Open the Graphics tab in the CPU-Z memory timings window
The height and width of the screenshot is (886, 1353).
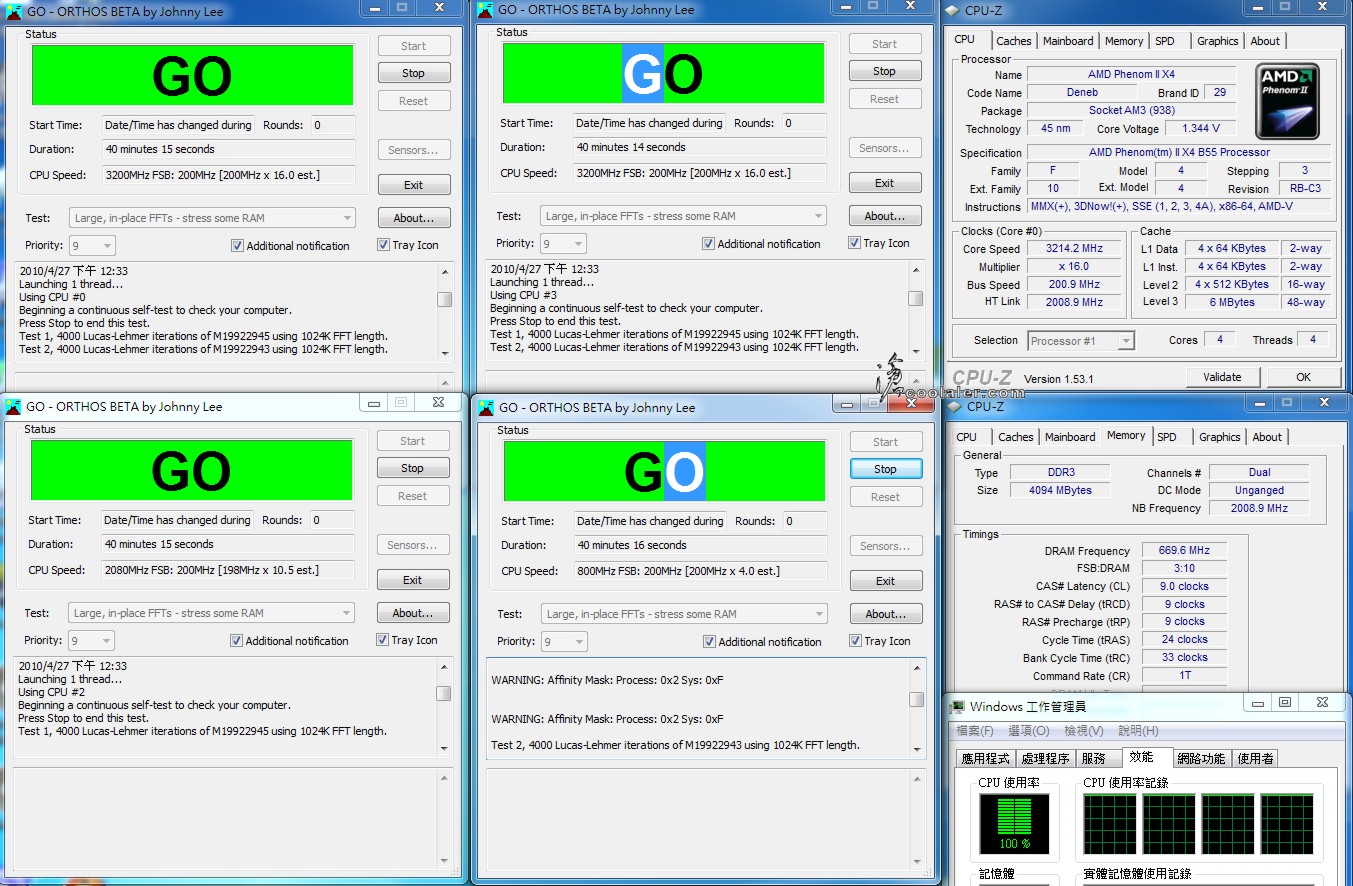point(1219,437)
